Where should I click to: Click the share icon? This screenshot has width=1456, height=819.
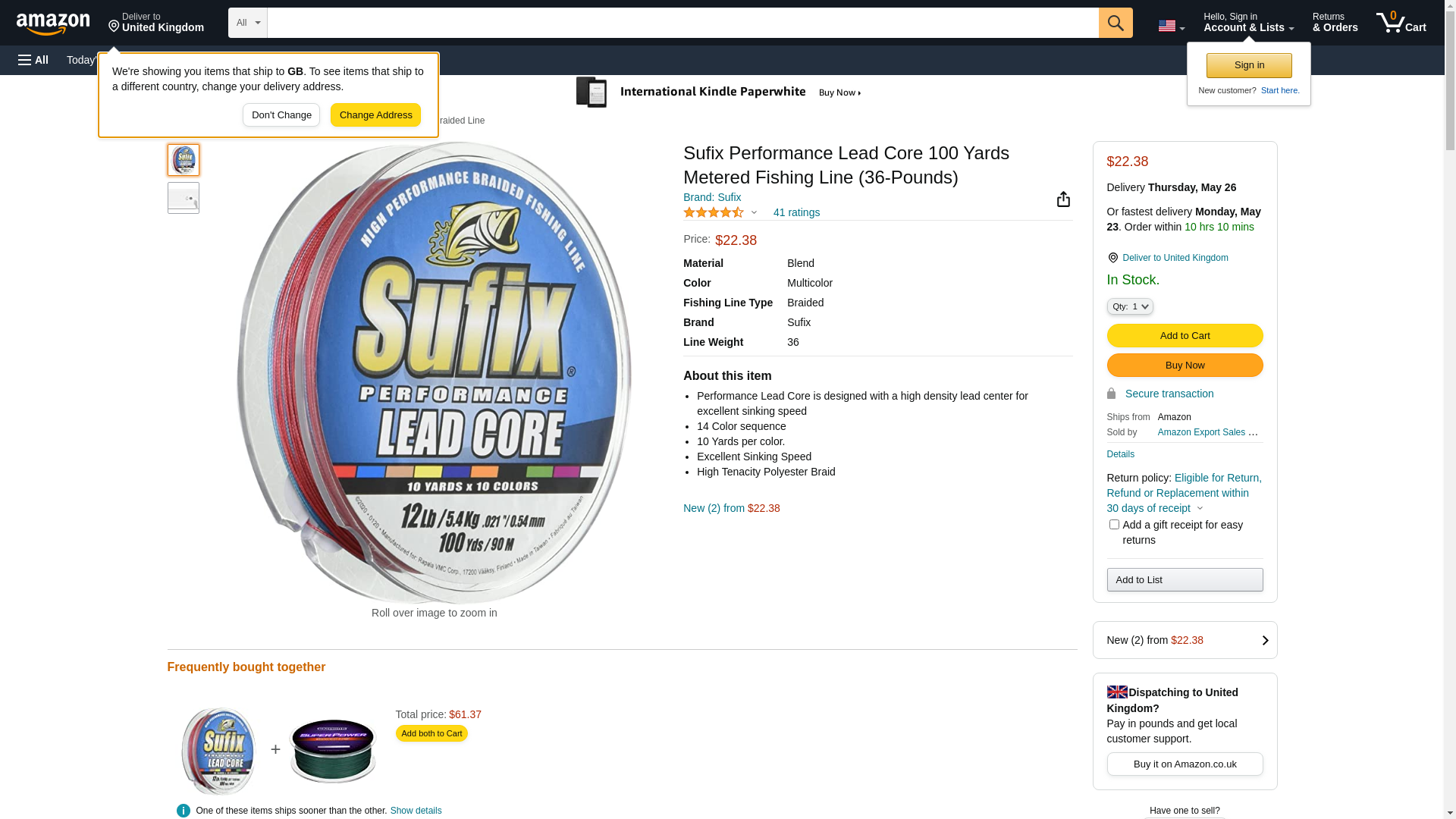point(1063,199)
